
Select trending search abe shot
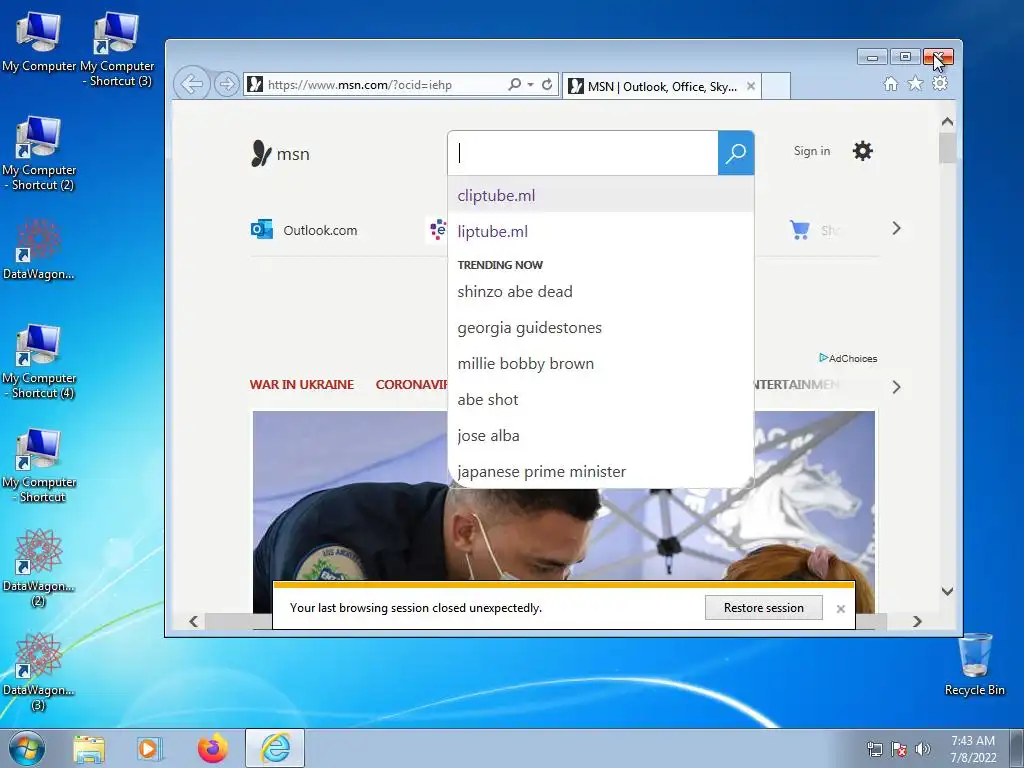601,399
